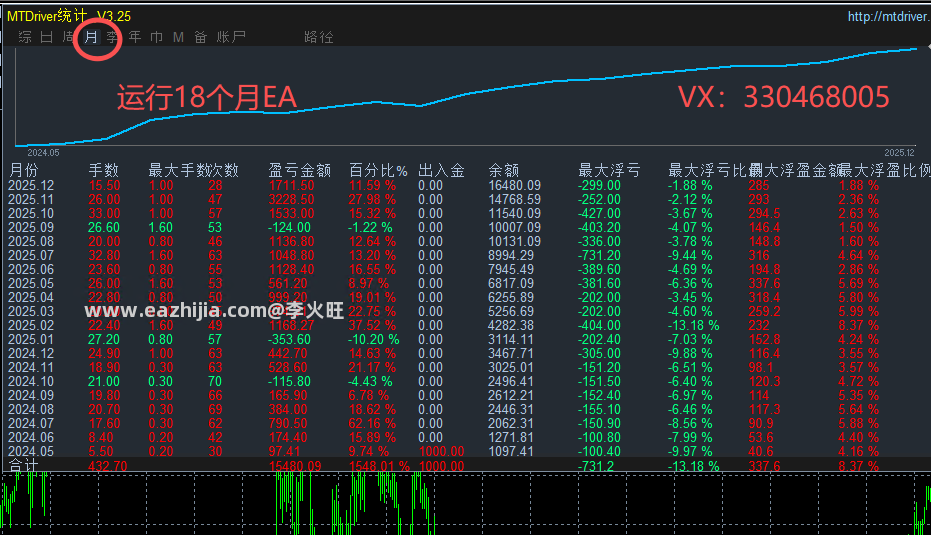Select the 2025.01 month row label
931x535 pixels.
[31, 340]
